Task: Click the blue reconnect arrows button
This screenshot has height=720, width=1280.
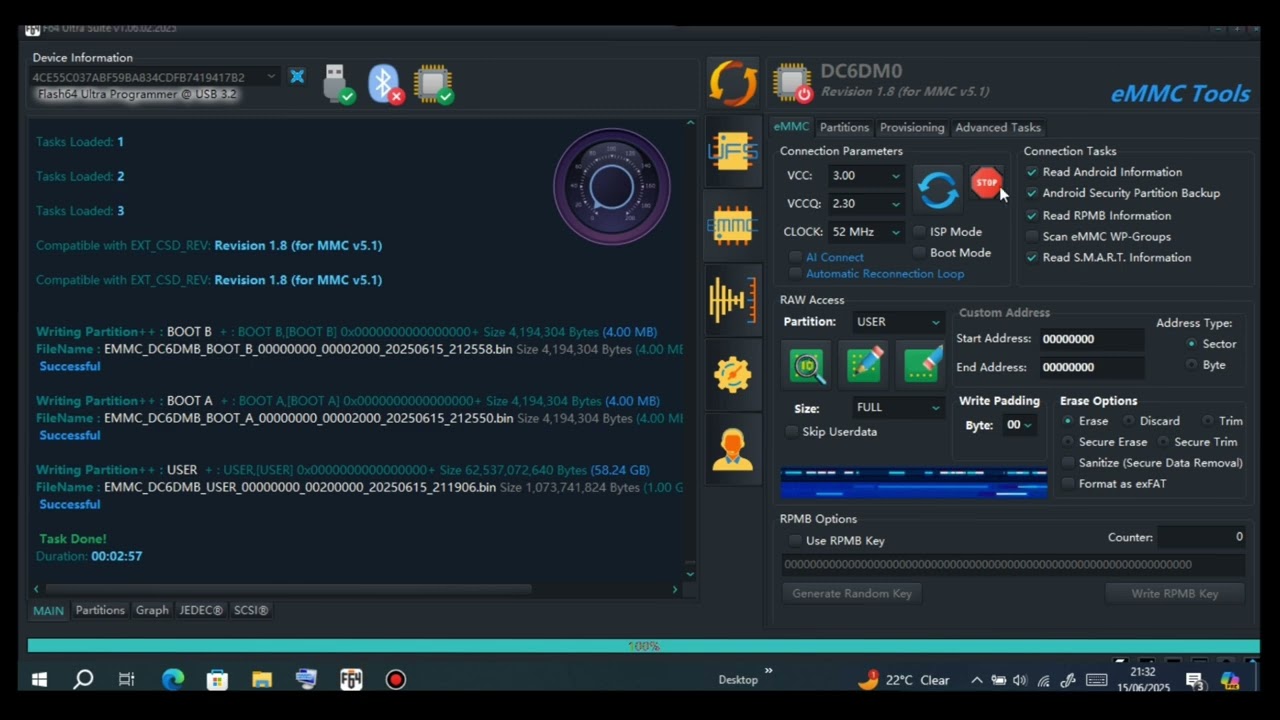Action: pyautogui.click(x=938, y=190)
